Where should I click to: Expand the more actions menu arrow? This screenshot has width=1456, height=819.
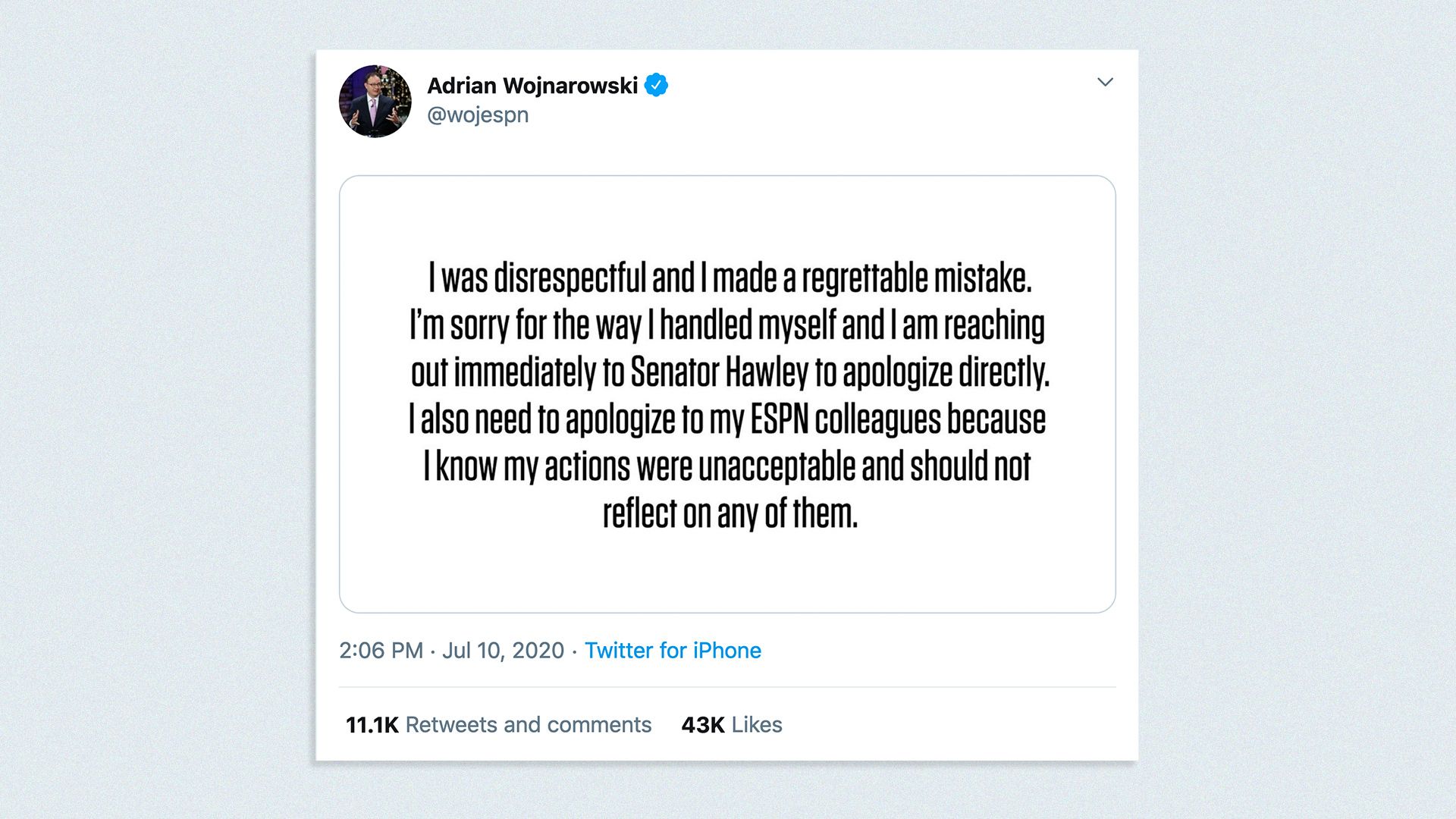1105,82
